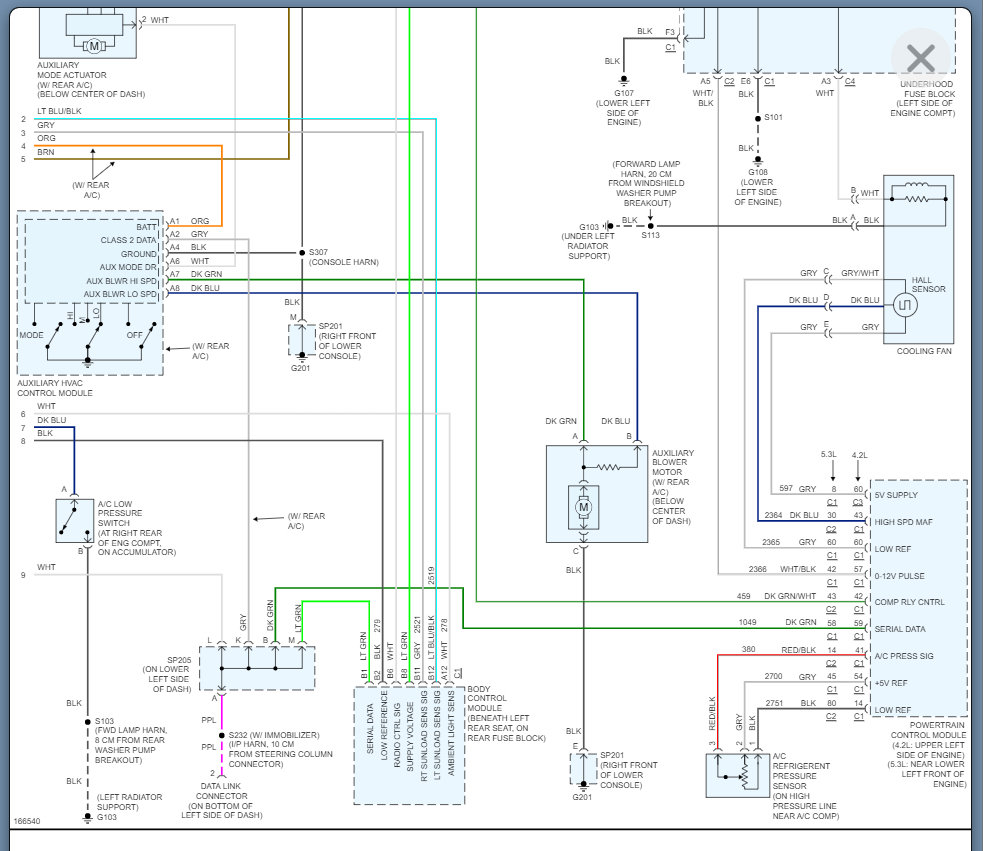Click the "0-12V PULSE" pin label
Viewport: 983px width, 851px height.
(x=899, y=576)
